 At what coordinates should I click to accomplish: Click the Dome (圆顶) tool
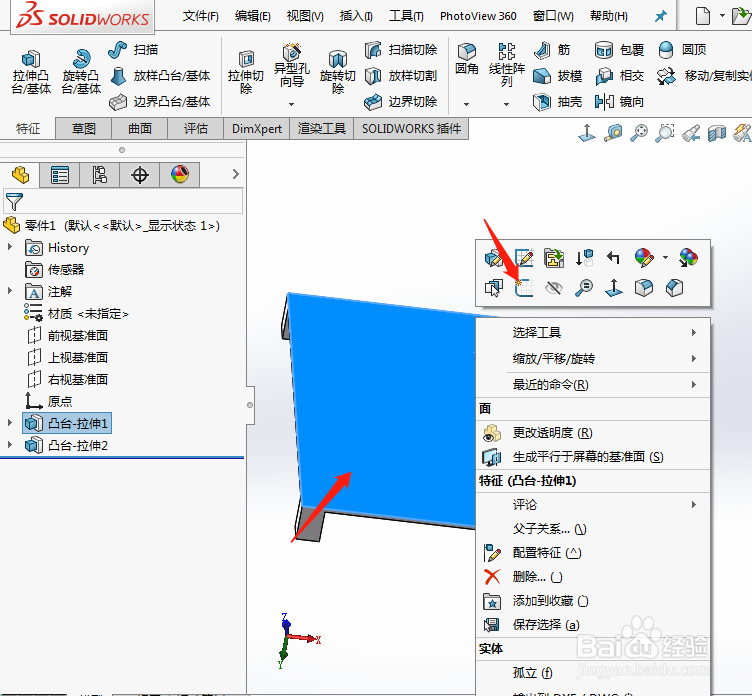(682, 50)
